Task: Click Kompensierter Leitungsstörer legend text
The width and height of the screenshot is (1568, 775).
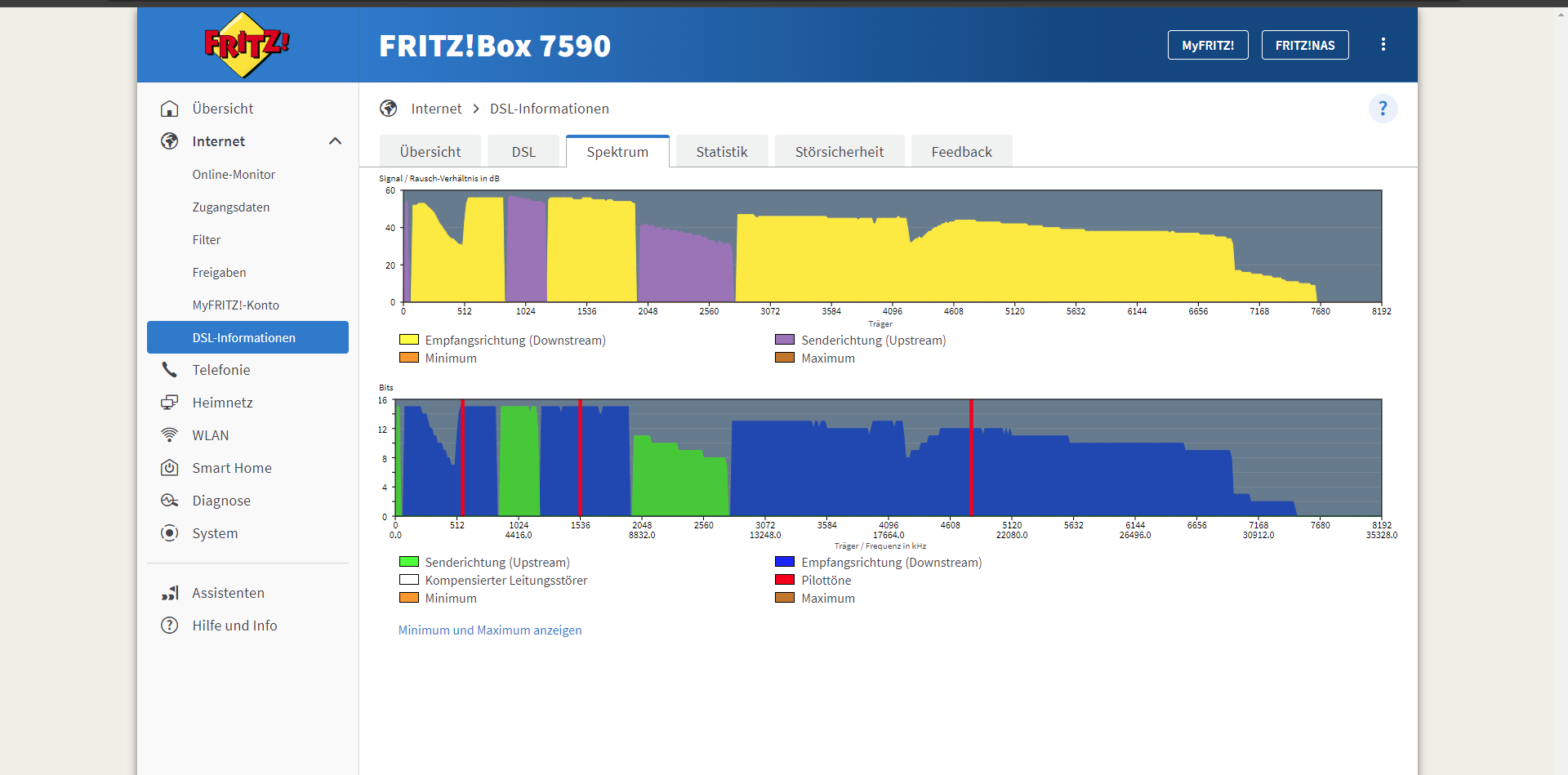Action: (506, 580)
